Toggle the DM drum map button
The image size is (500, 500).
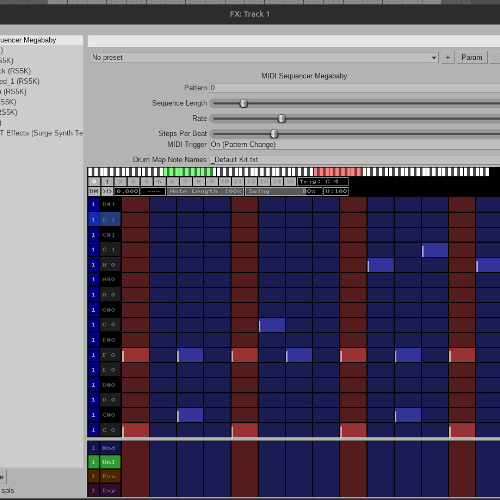coord(94,191)
